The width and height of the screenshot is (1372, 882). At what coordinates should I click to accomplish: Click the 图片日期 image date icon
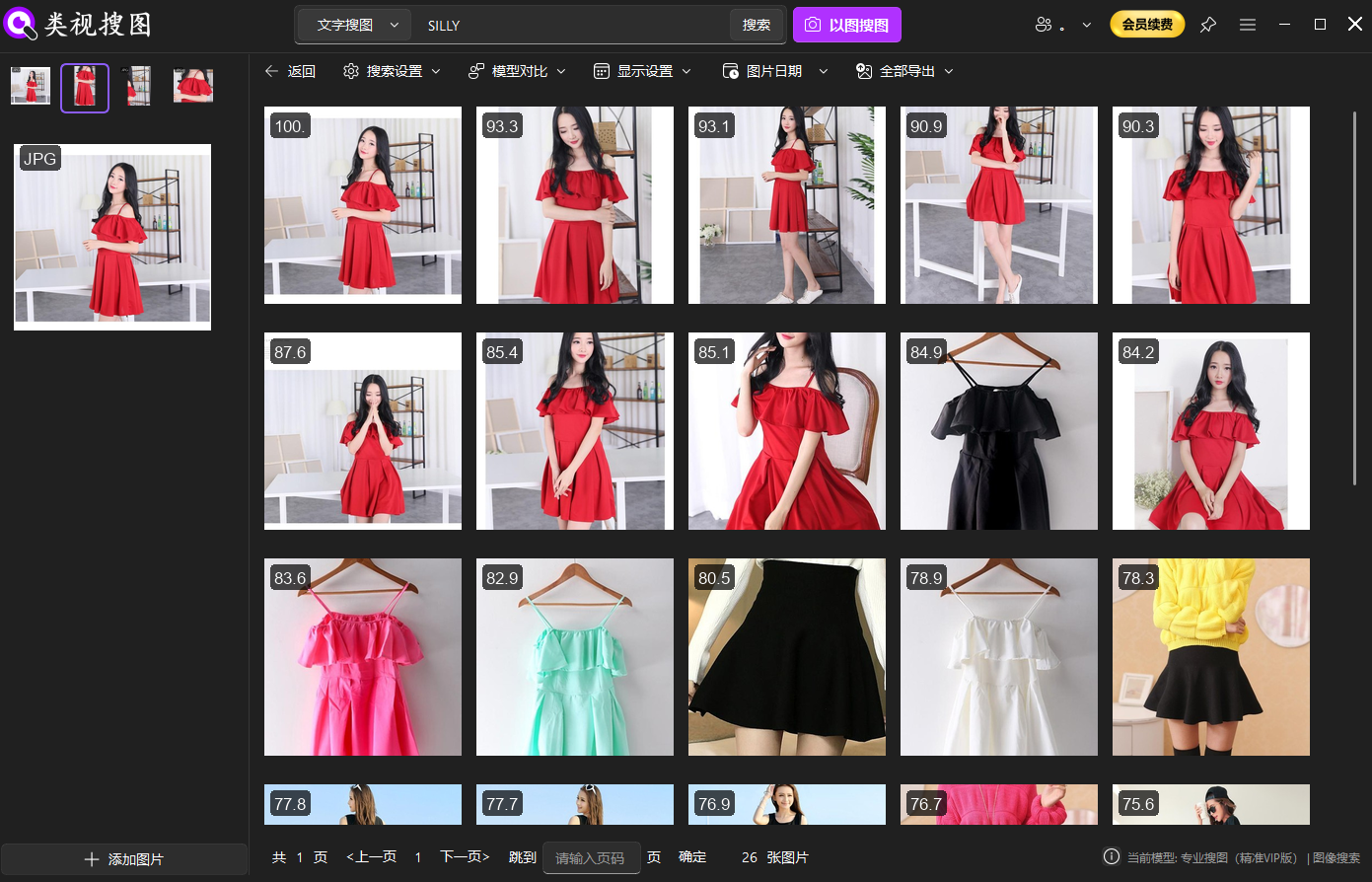(730, 70)
